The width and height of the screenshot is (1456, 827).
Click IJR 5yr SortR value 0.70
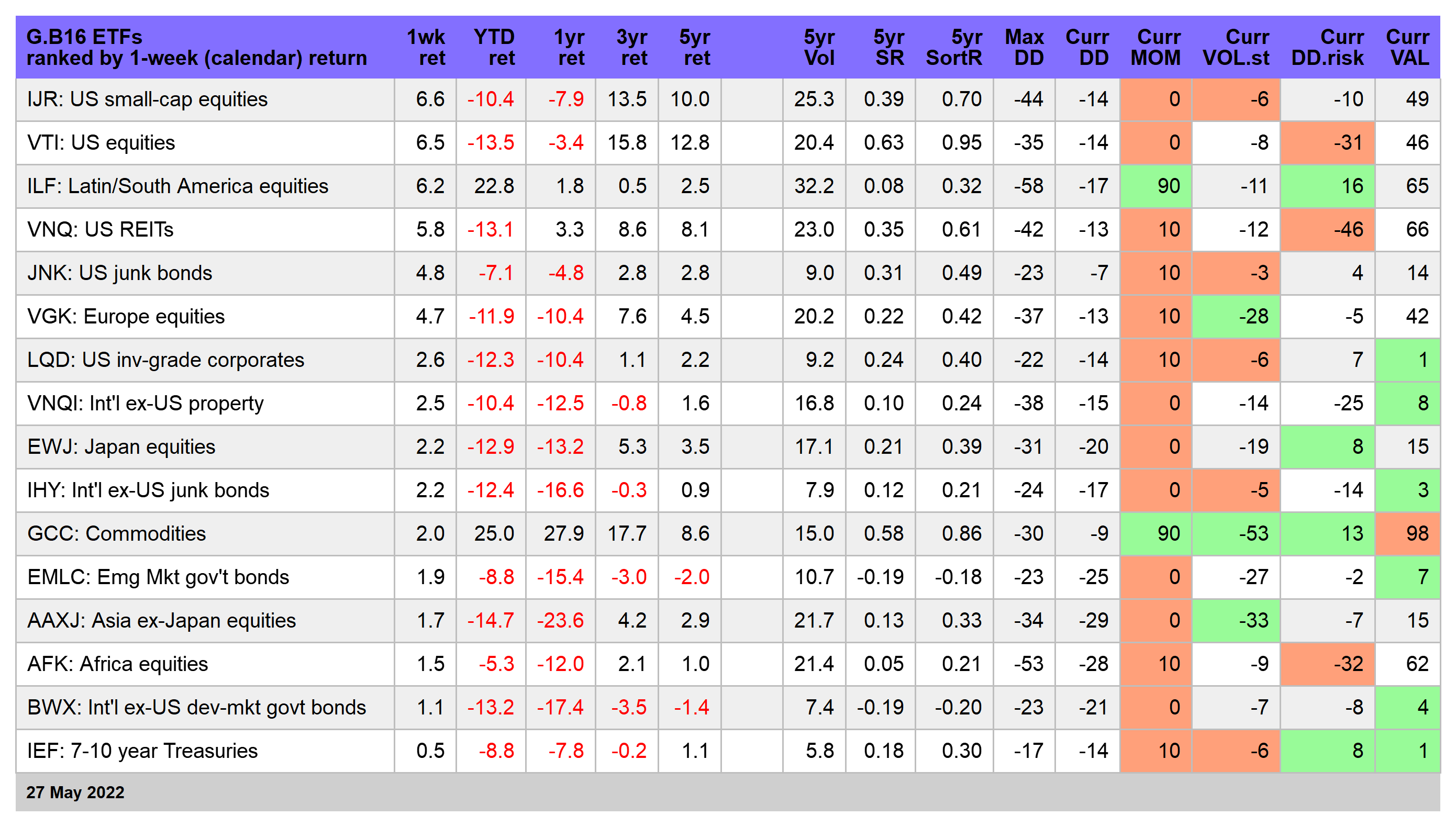(962, 99)
